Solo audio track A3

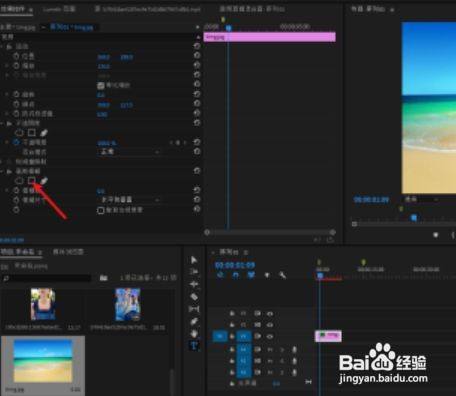[x=282, y=372]
